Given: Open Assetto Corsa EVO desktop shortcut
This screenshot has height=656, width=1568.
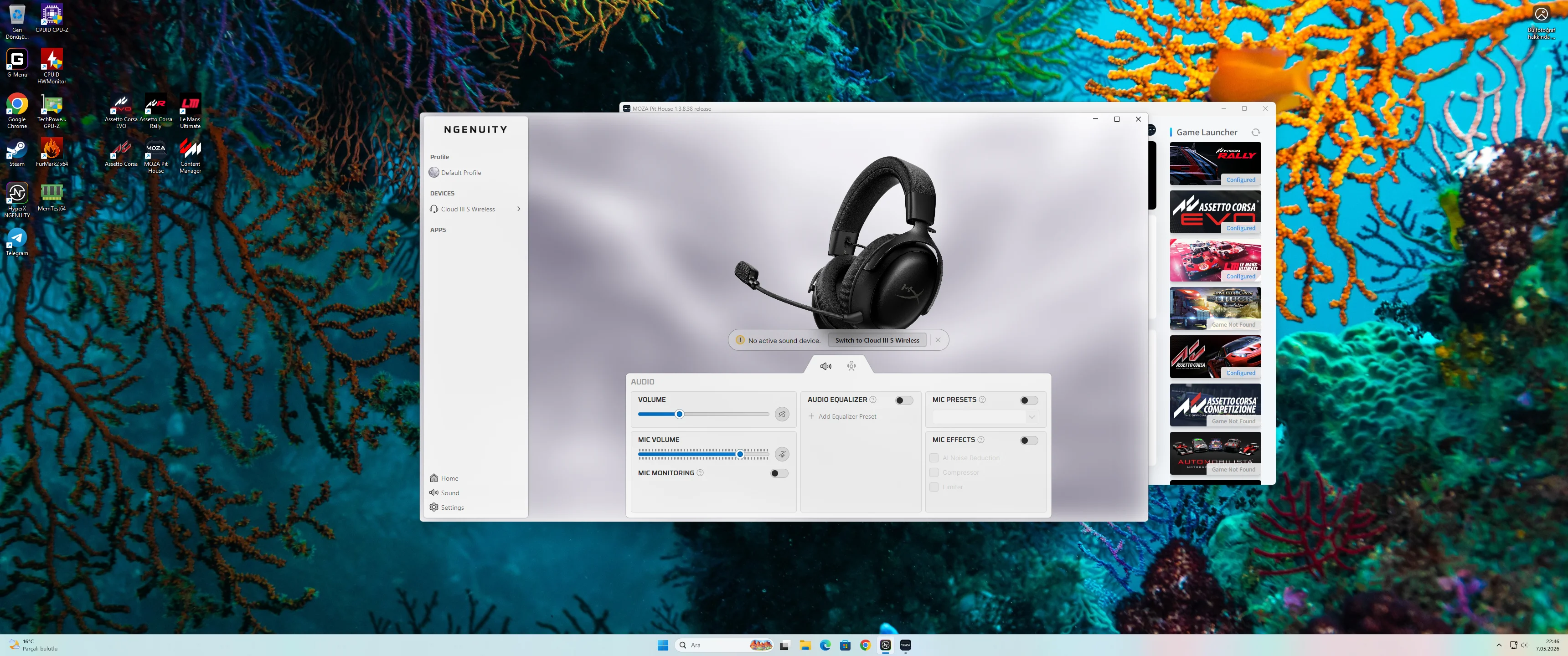Looking at the screenshot, I should pos(121,111).
